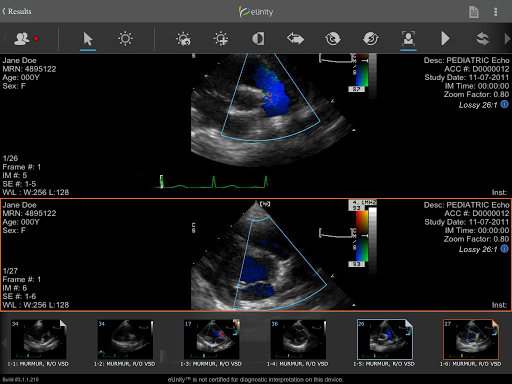This screenshot has width=512, height=384.
Task: Go back to Results
Action: 17,11
